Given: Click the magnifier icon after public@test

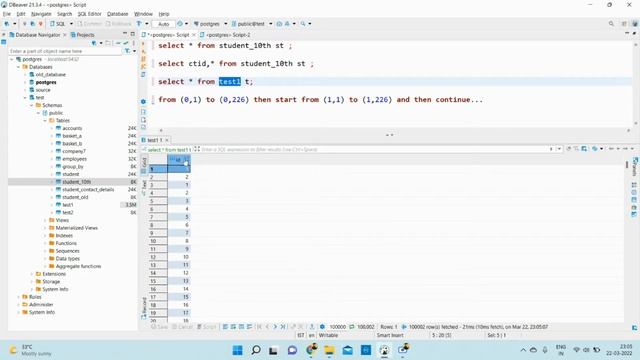Looking at the screenshot, I should pyautogui.click(x=303, y=24).
